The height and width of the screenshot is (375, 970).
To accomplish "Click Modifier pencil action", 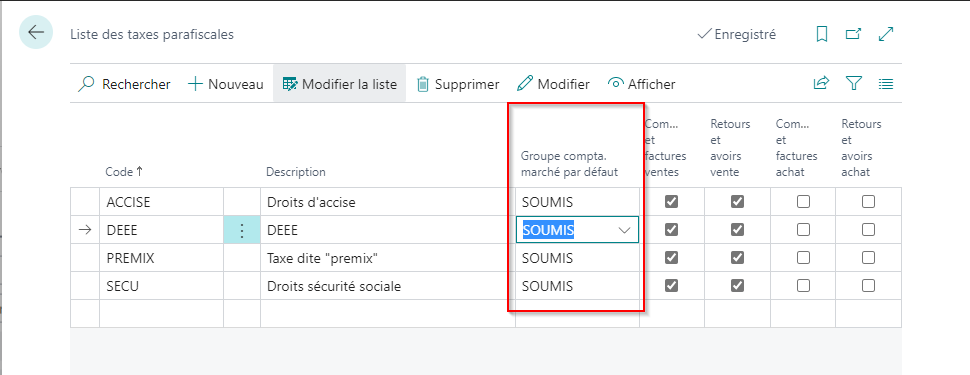I will coord(554,84).
